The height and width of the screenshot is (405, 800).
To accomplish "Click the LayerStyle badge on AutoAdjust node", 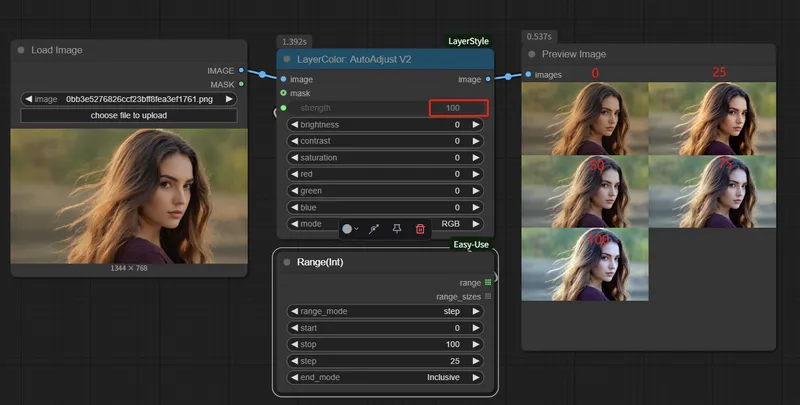I will pos(467,42).
